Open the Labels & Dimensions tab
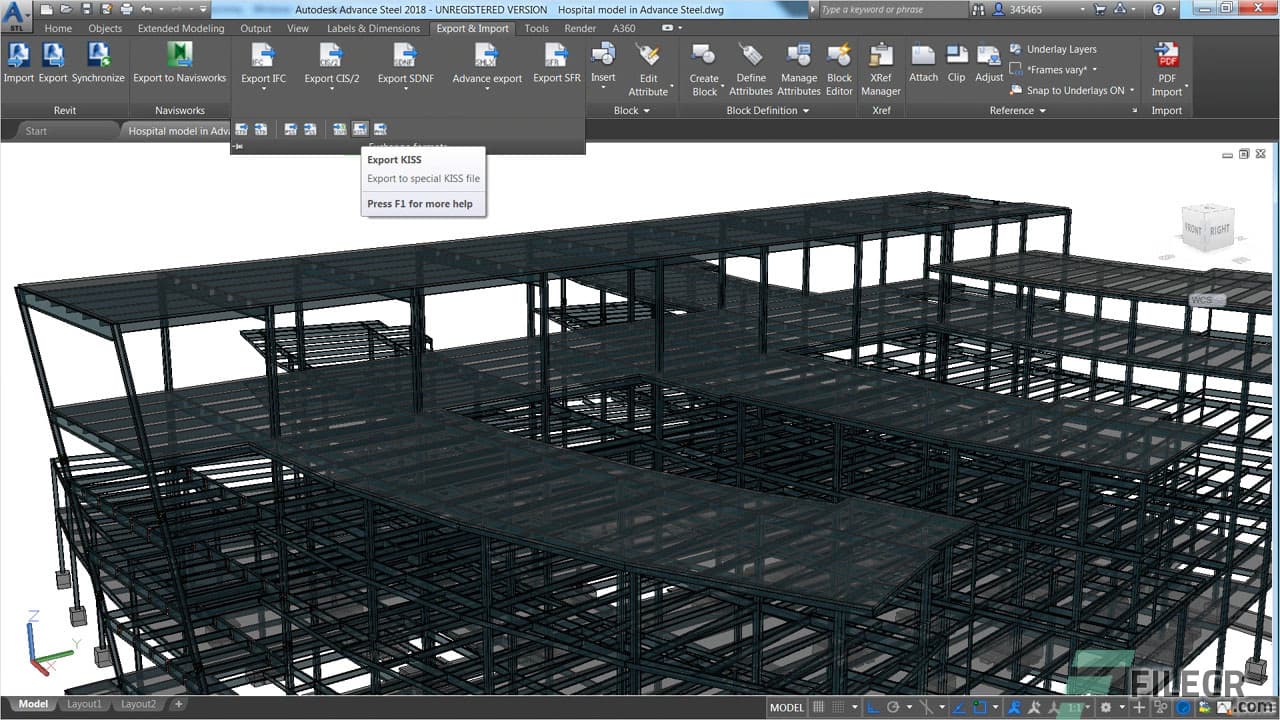This screenshot has width=1280, height=720. click(x=373, y=28)
